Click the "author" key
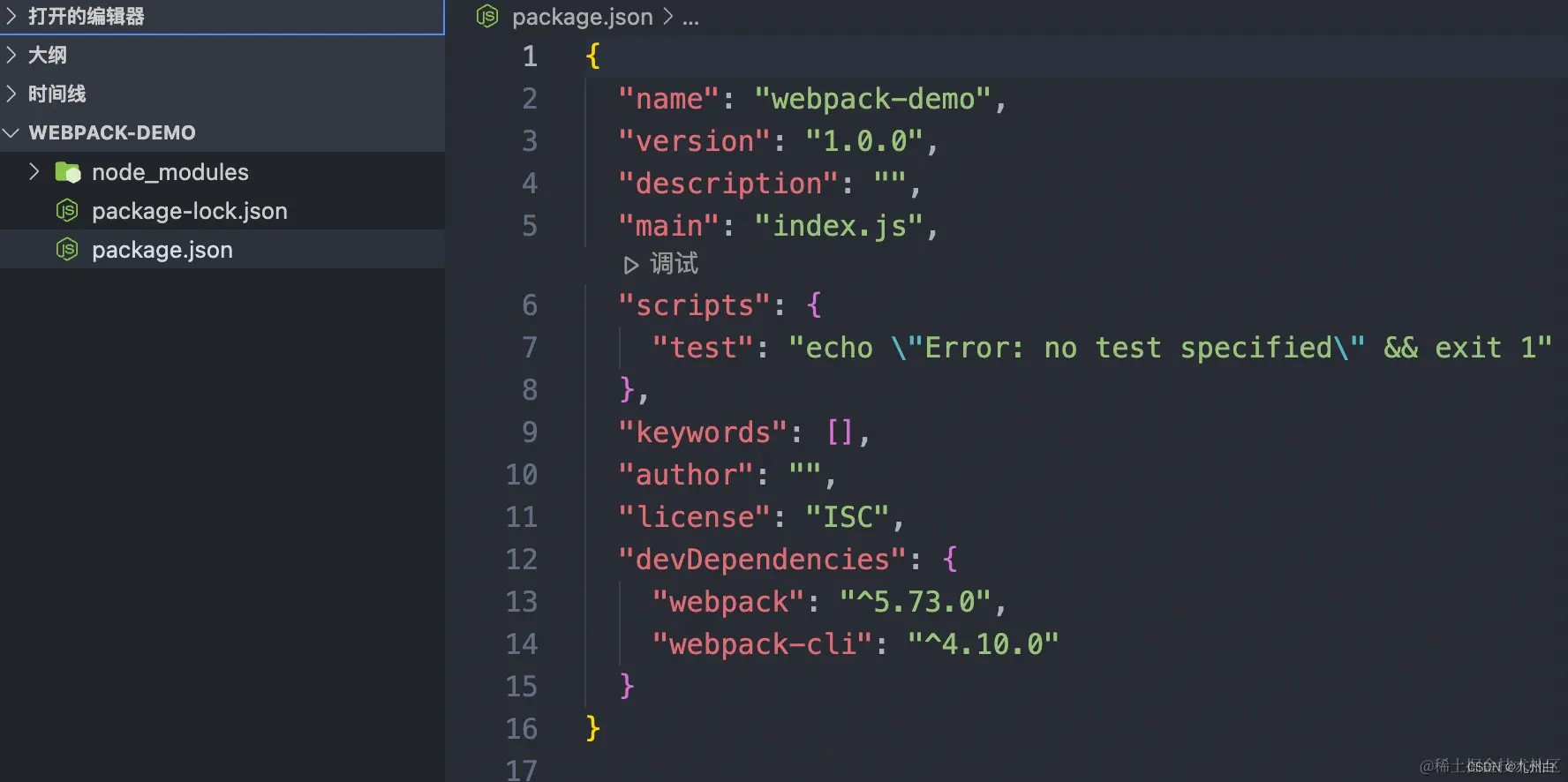Screen dimensions: 1568x782 point(686,475)
